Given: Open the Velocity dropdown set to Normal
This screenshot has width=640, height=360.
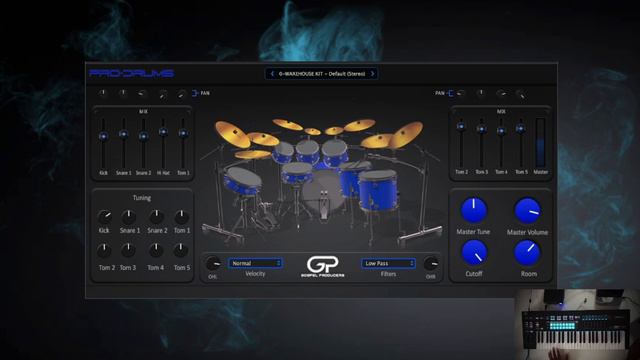Looking at the screenshot, I should (255, 263).
